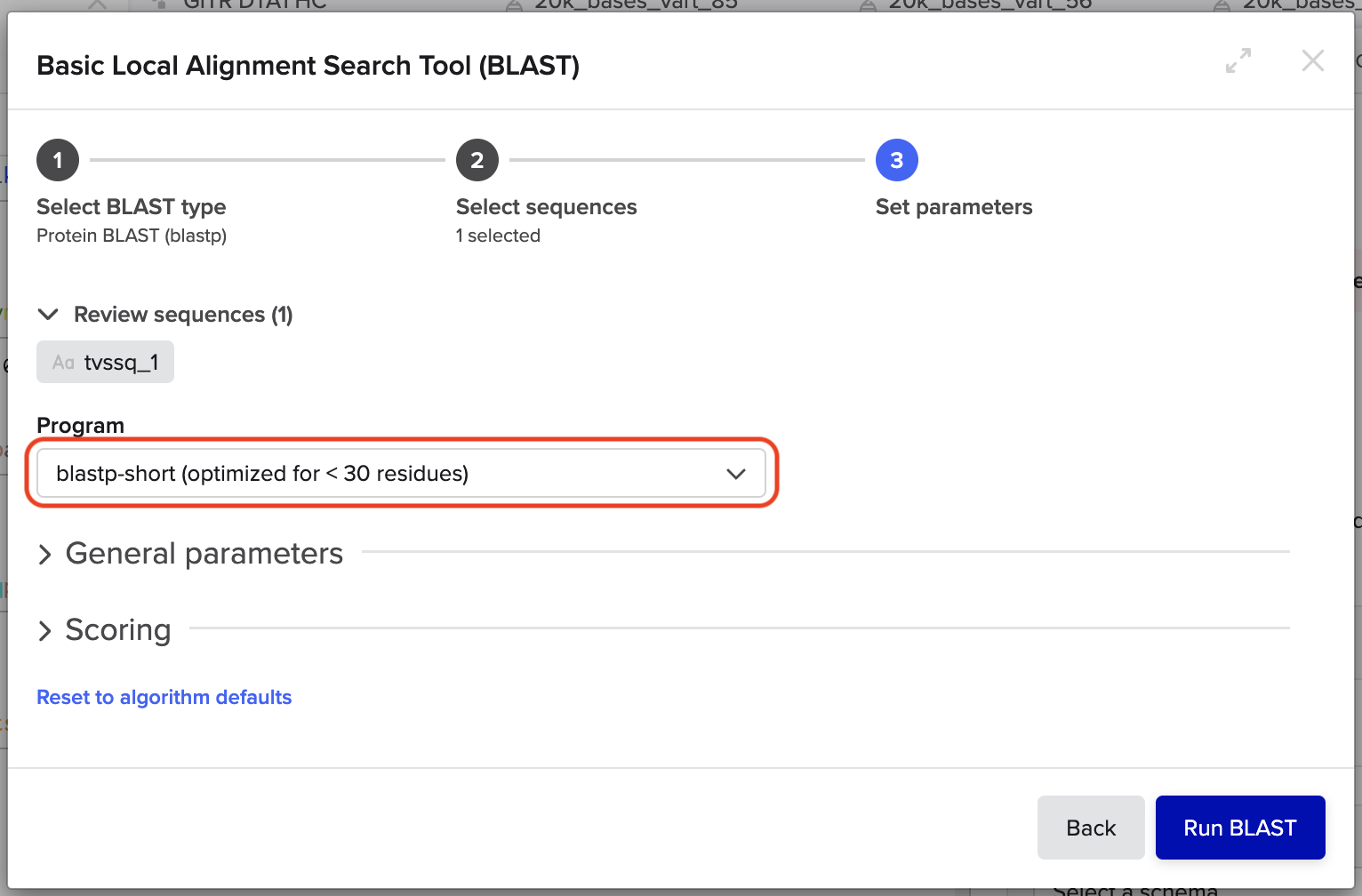
Task: Click the Set parameters step label
Action: coord(953,207)
